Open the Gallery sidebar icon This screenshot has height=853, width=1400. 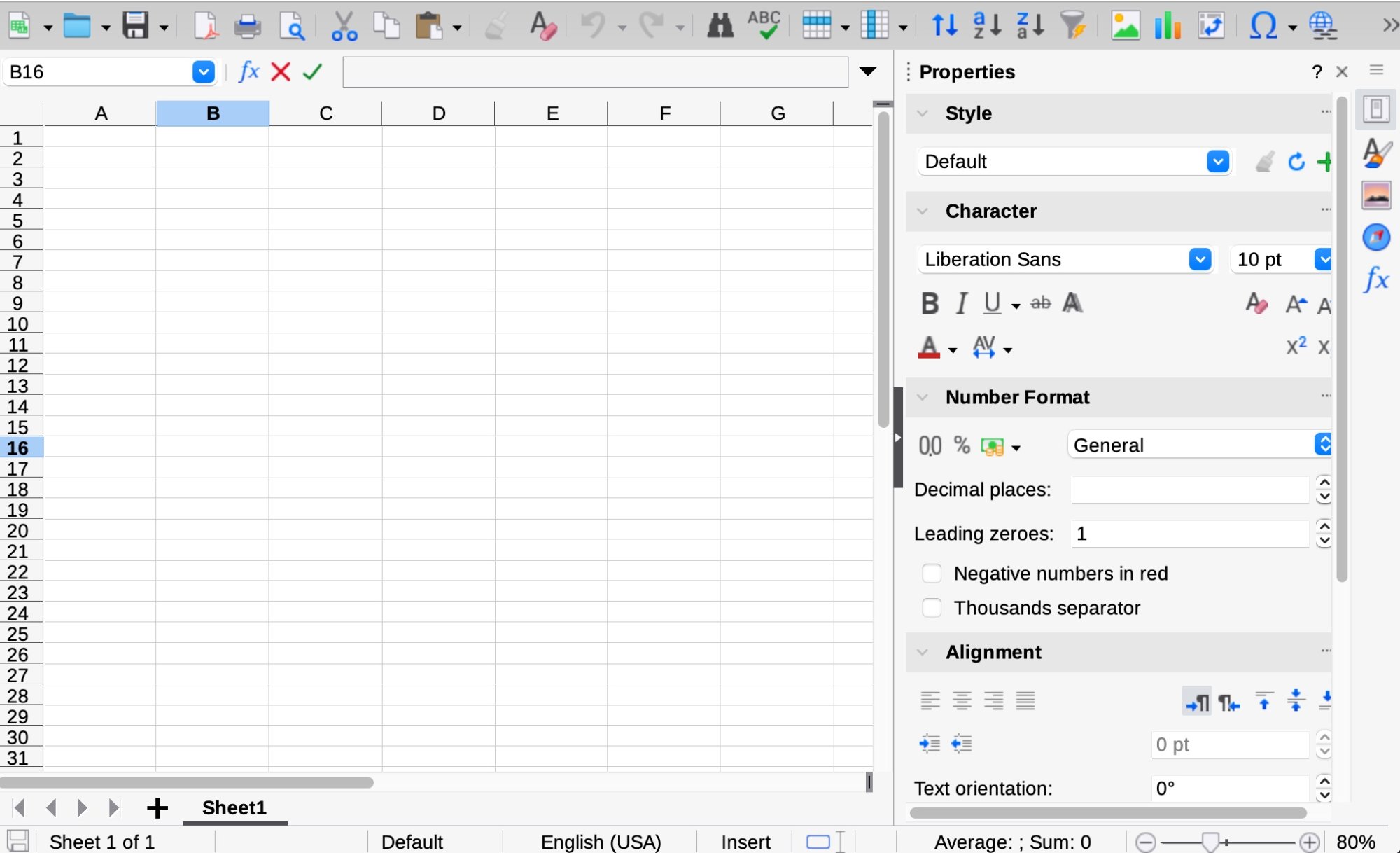pyautogui.click(x=1376, y=195)
